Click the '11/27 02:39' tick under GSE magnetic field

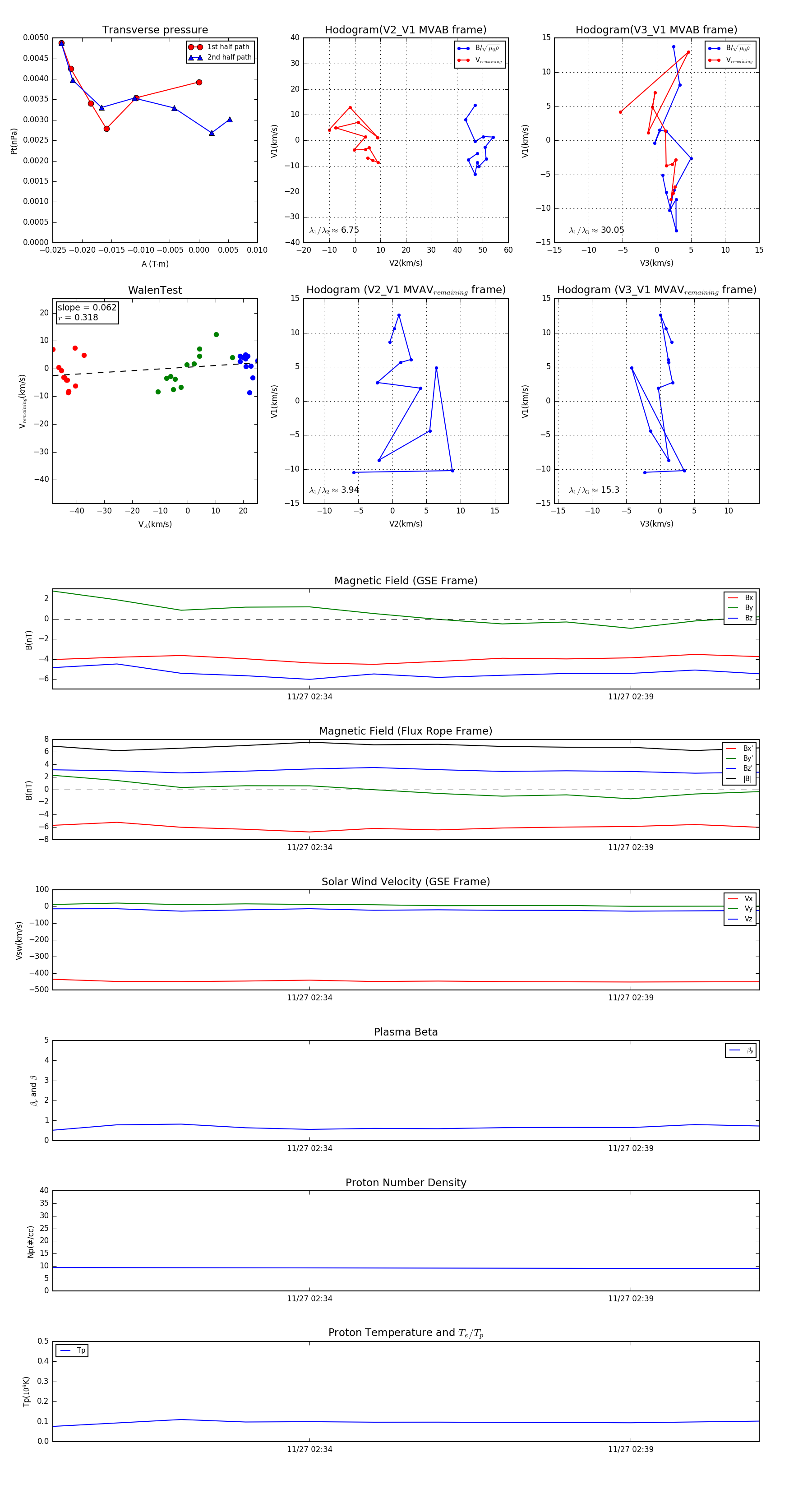point(631,697)
